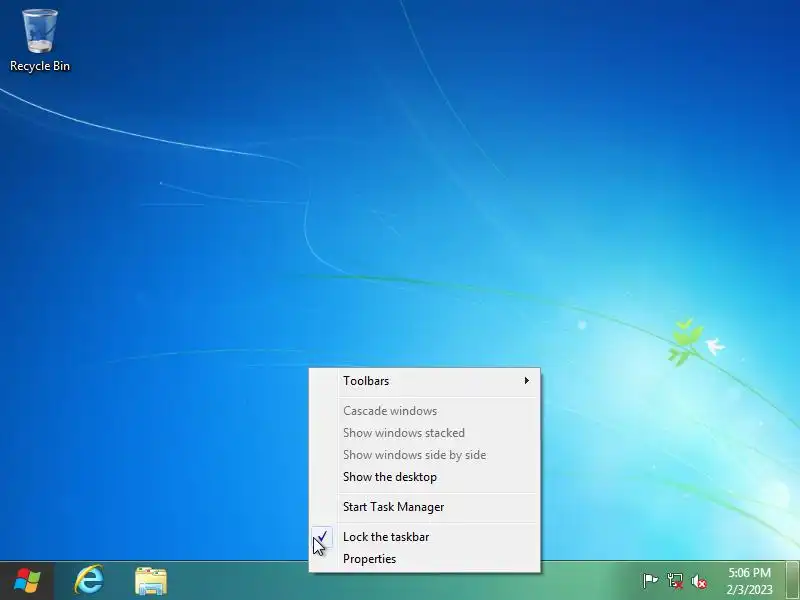Open Windows Explorer from the taskbar
Viewport: 800px width, 600px height.
151,581
